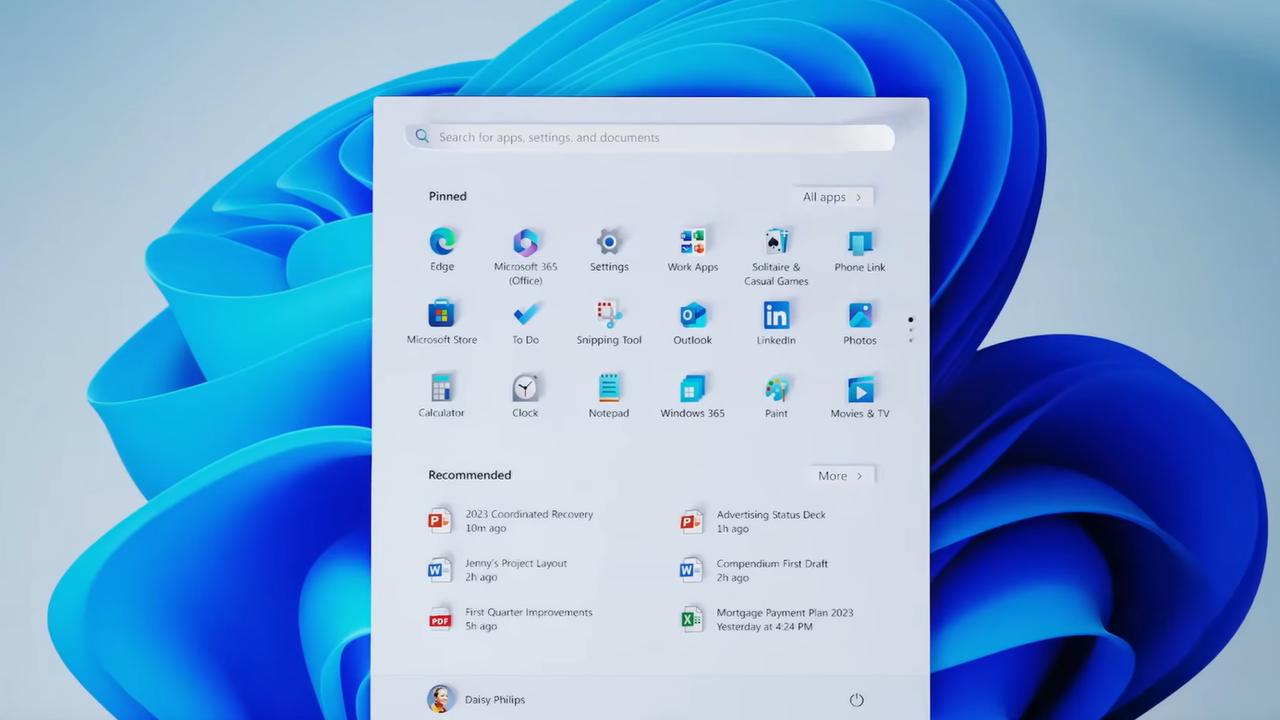Open Mortgage Payment Plan 2023 spreadsheet

pos(767,619)
